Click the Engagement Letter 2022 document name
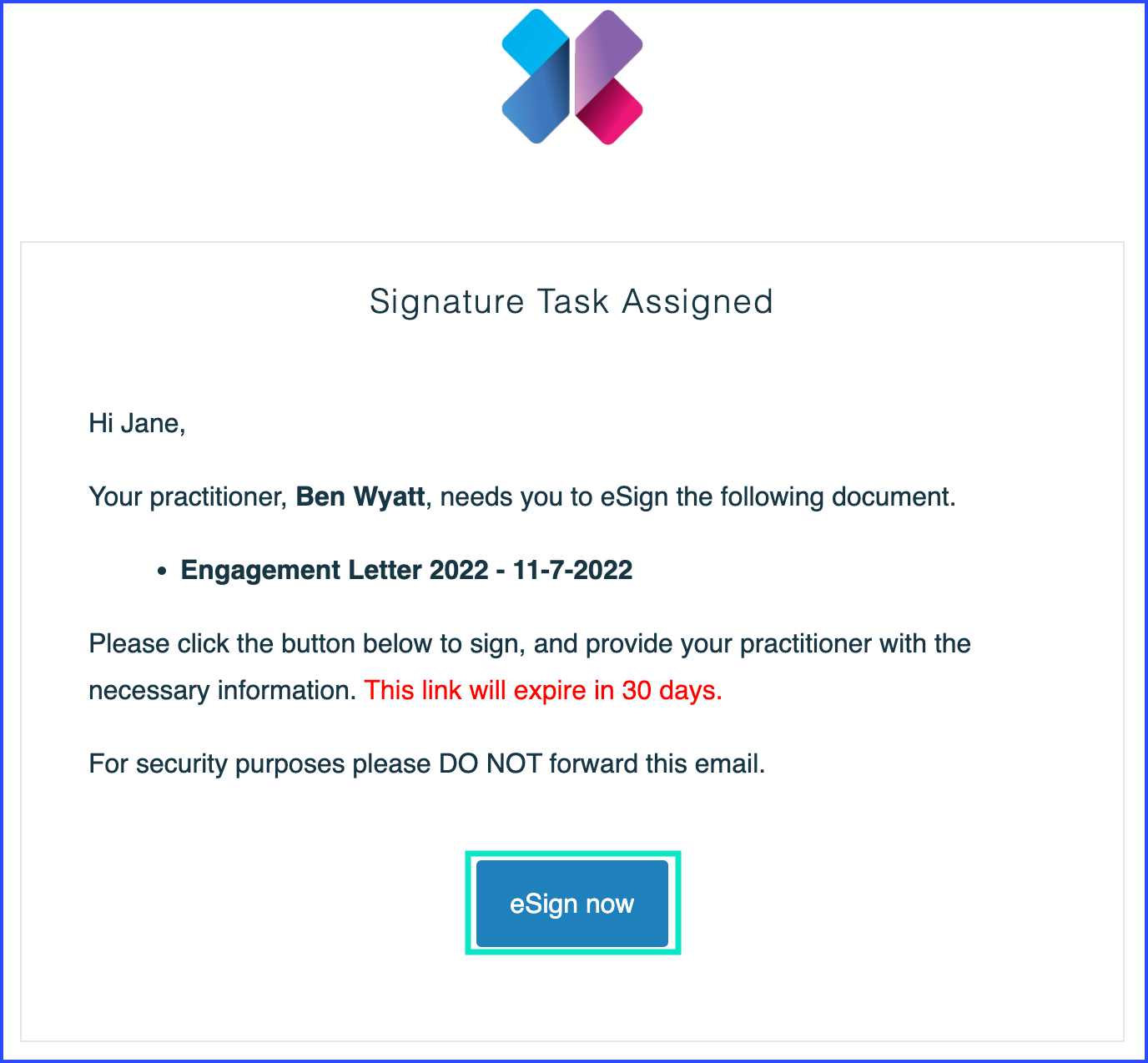 pyautogui.click(x=334, y=571)
